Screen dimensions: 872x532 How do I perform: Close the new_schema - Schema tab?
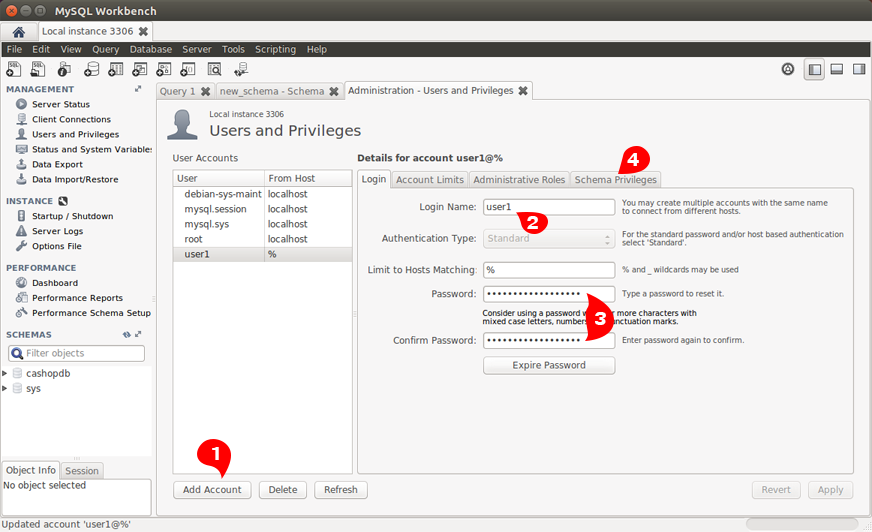334,91
